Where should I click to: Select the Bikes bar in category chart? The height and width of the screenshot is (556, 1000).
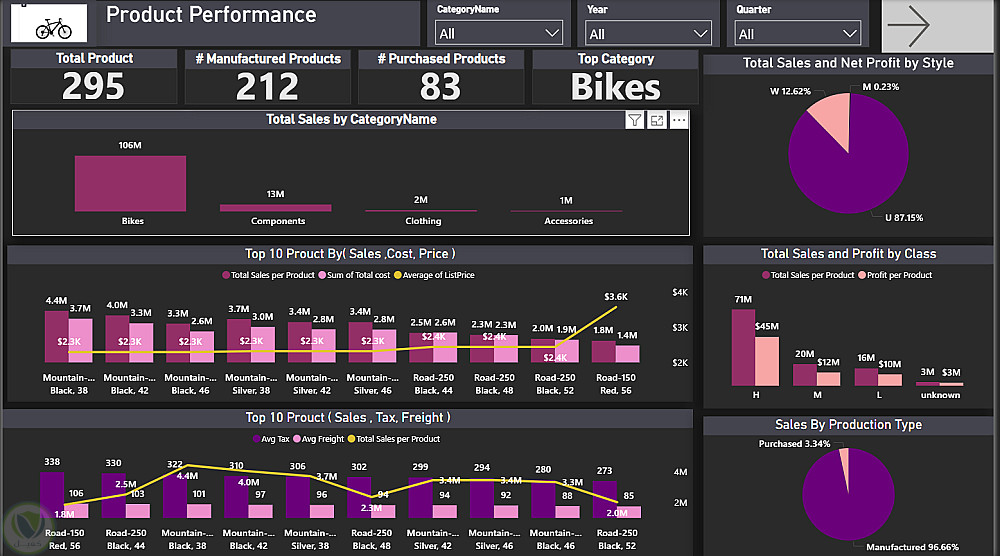point(130,183)
